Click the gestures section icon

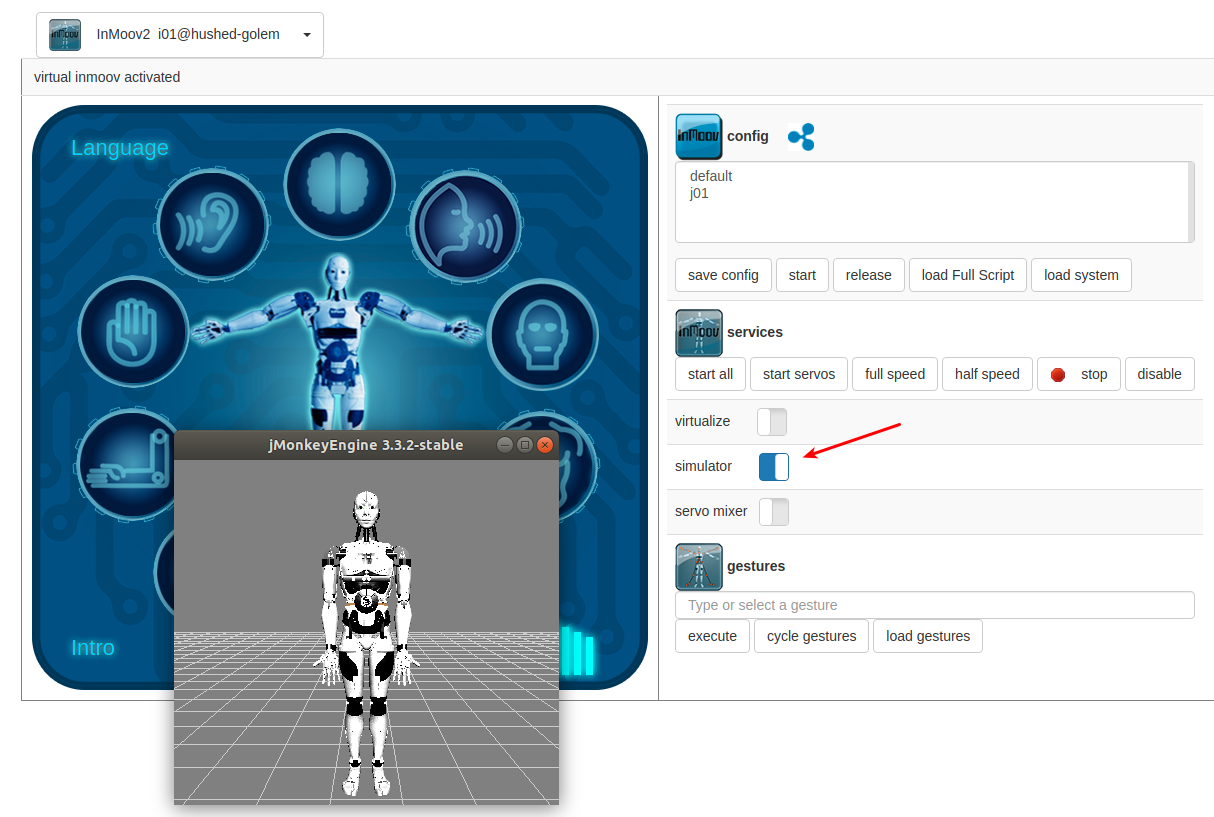699,567
